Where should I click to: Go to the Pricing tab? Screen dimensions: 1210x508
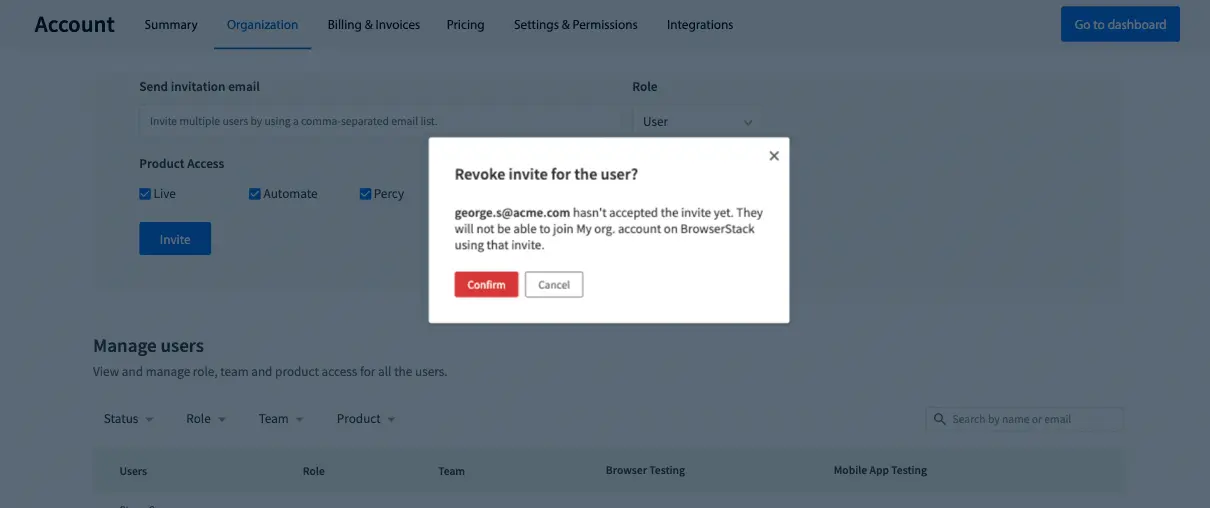[465, 25]
